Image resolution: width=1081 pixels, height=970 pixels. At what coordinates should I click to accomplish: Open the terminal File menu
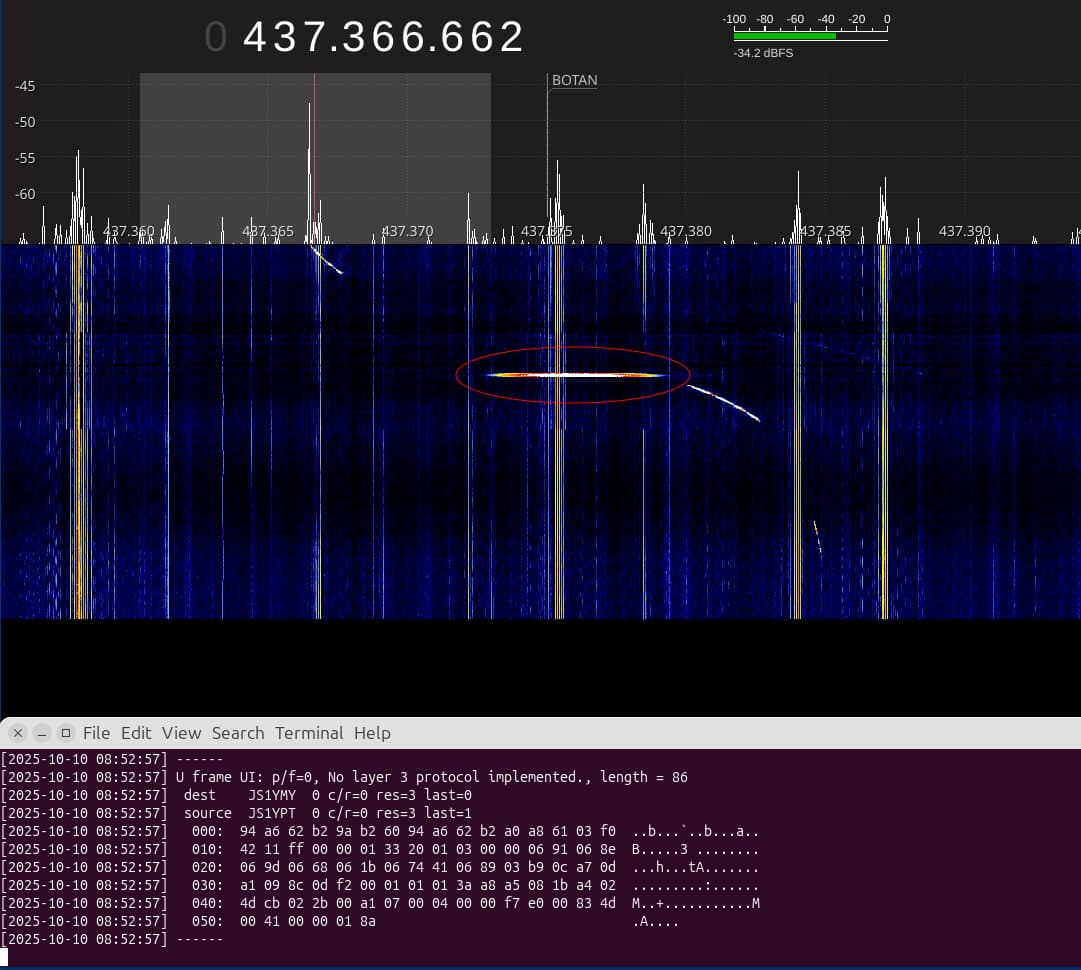(x=96, y=733)
